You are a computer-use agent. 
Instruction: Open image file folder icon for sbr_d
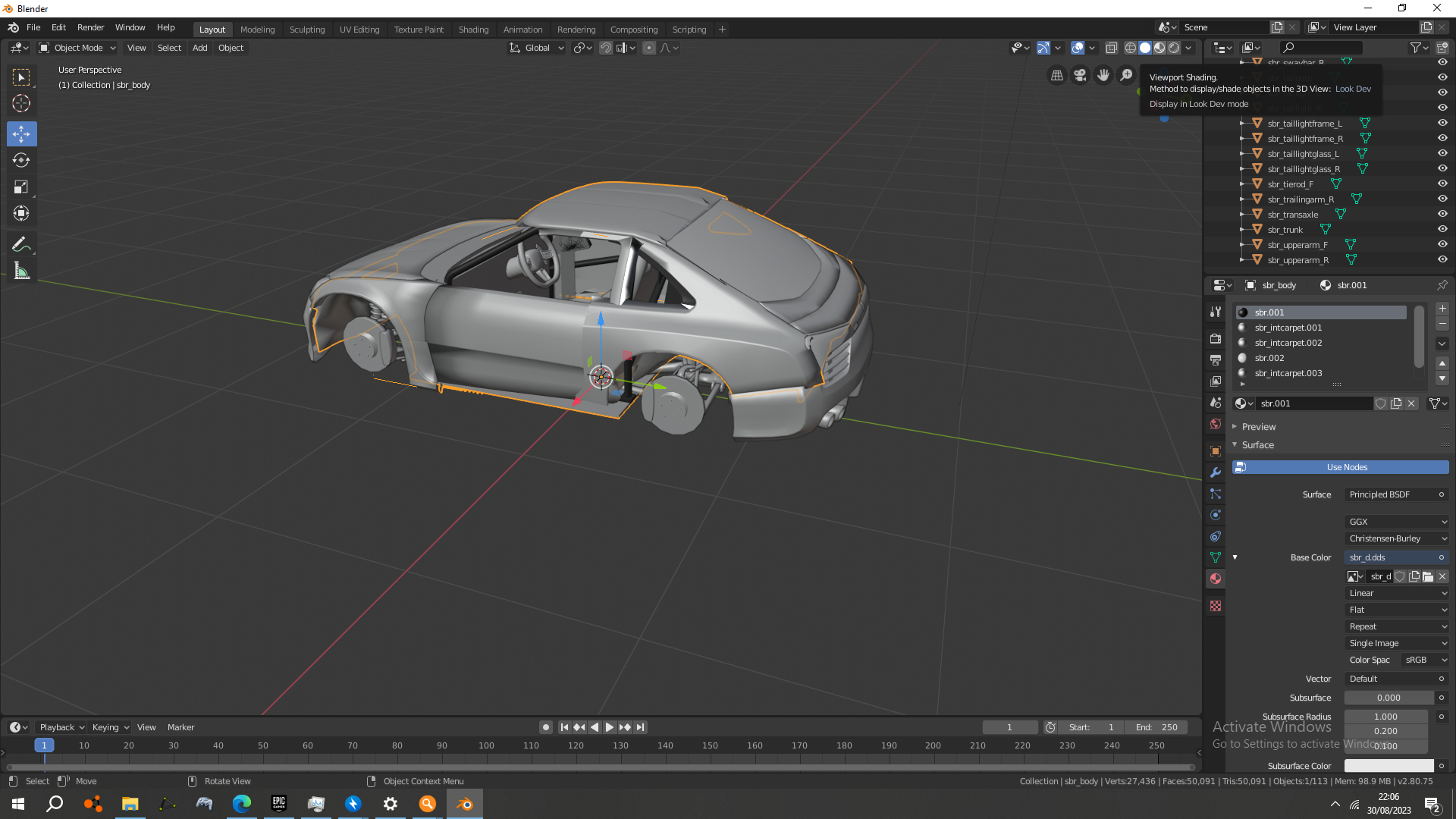click(1428, 576)
